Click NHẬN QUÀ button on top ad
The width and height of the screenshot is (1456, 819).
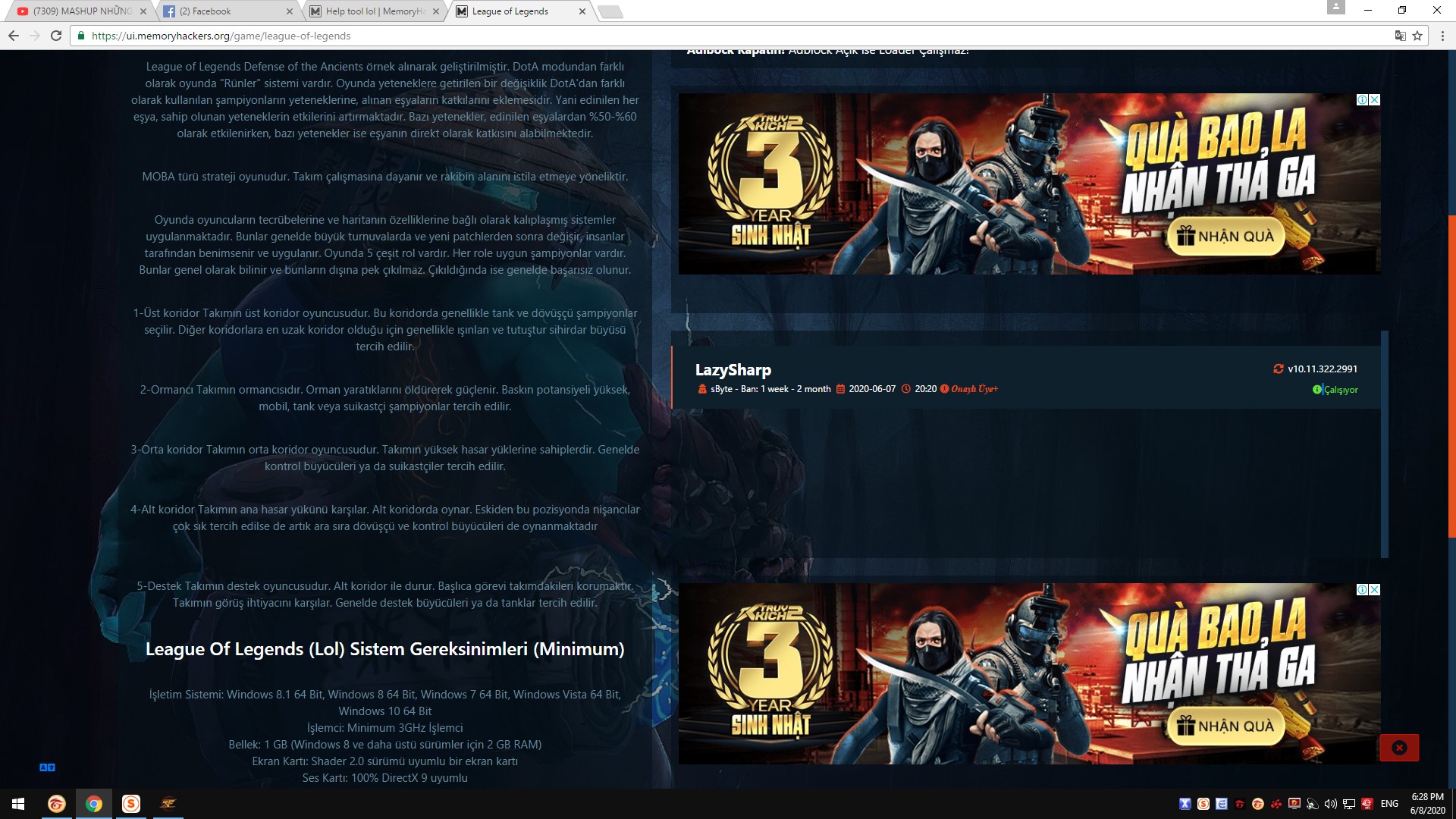pyautogui.click(x=1226, y=237)
